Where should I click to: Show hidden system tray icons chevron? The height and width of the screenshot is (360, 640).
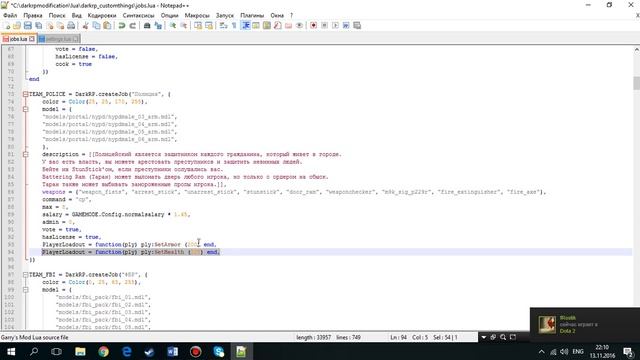(x=541, y=351)
